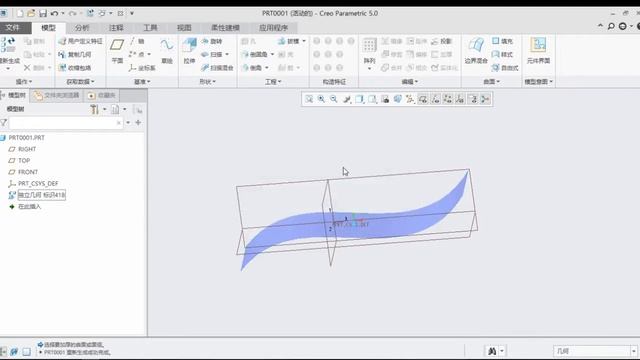The image size is (640, 360).
Task: Switch to the 柔性建模 (Flexible Modeling) tab
Action: (x=225, y=28)
